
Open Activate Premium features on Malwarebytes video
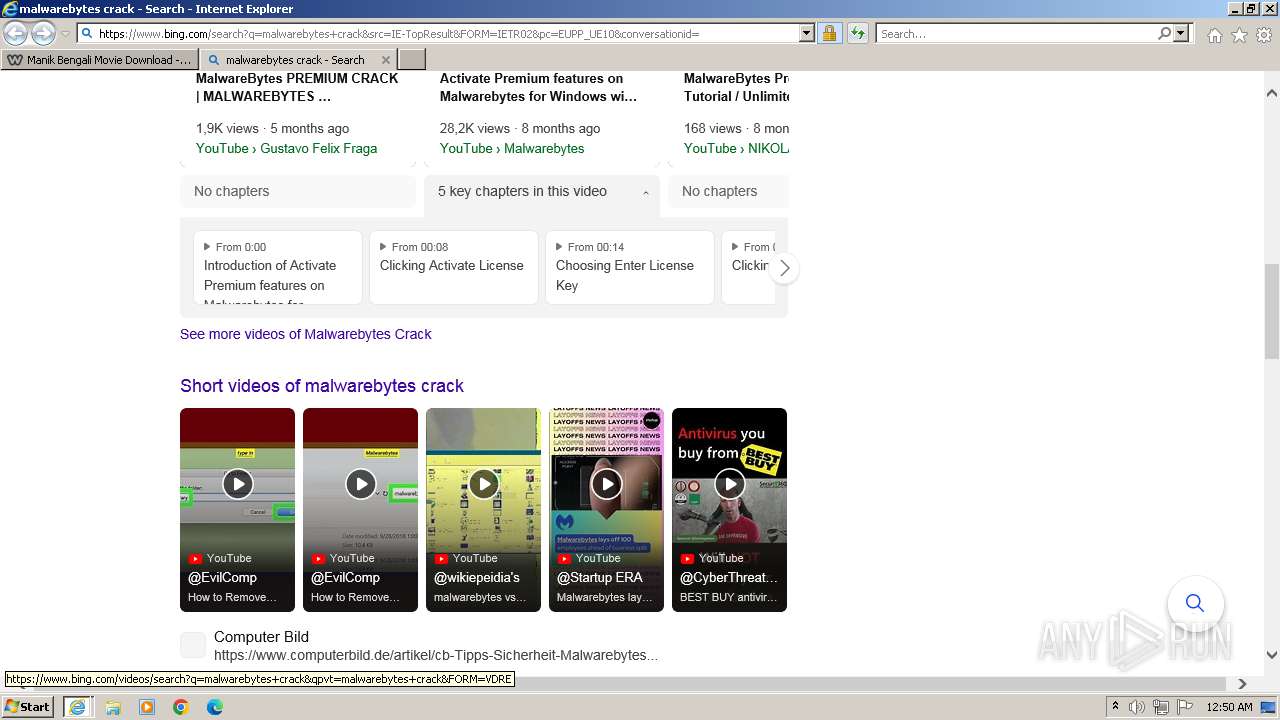(x=538, y=88)
